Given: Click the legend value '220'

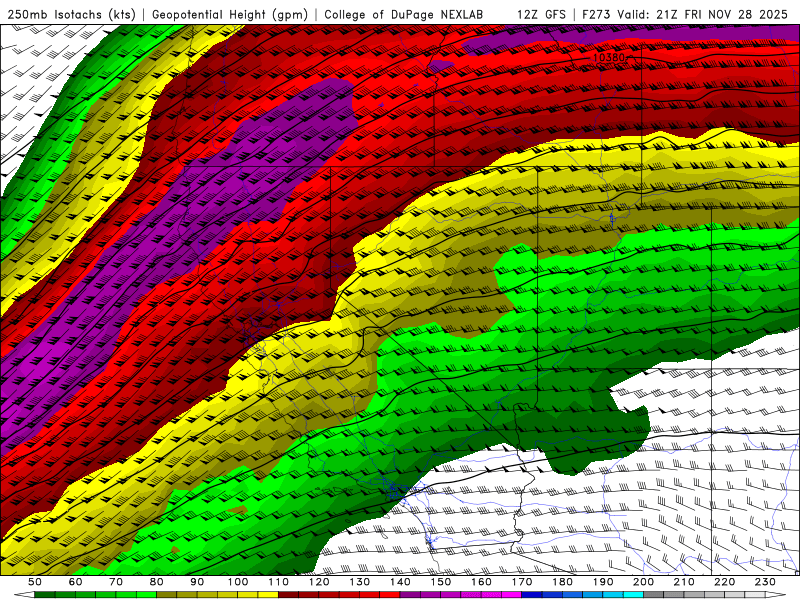Looking at the screenshot, I should [724, 582].
